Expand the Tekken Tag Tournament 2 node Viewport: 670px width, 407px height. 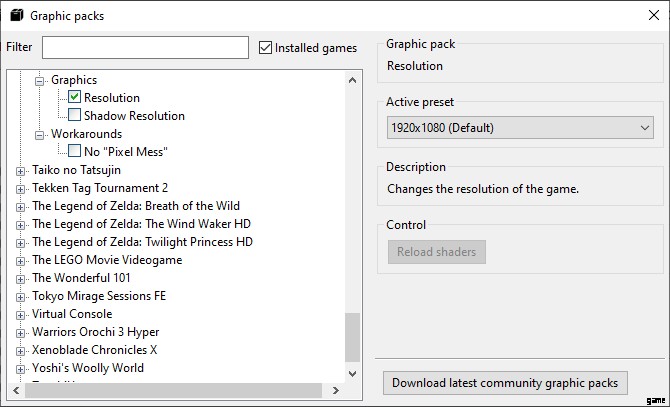(x=20, y=189)
